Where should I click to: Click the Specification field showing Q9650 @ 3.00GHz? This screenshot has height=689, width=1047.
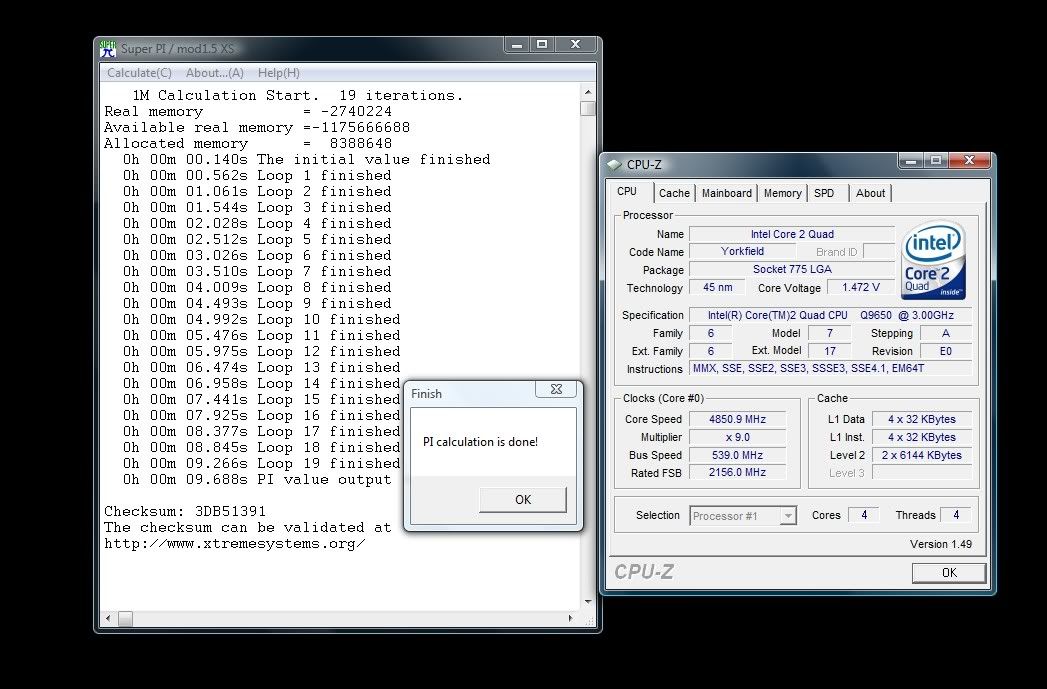[831, 315]
